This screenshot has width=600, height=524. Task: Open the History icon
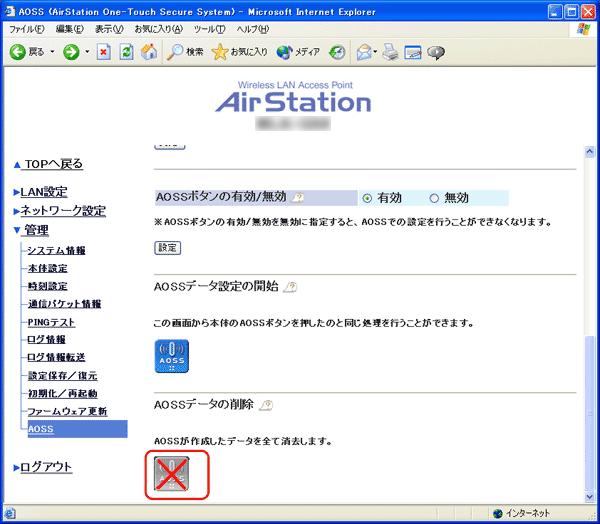point(337,52)
